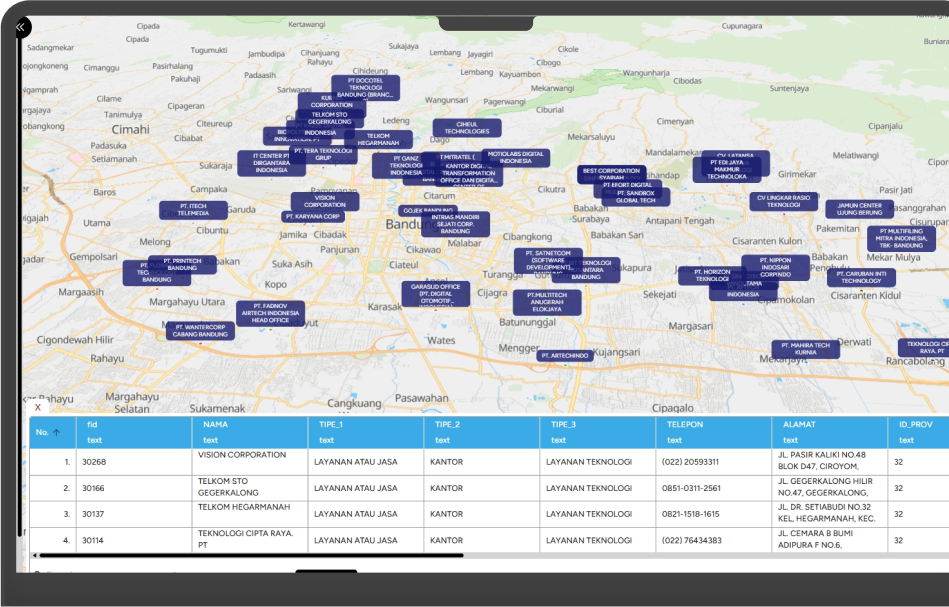
Task: Click the NAMA column header
Action: (215, 424)
